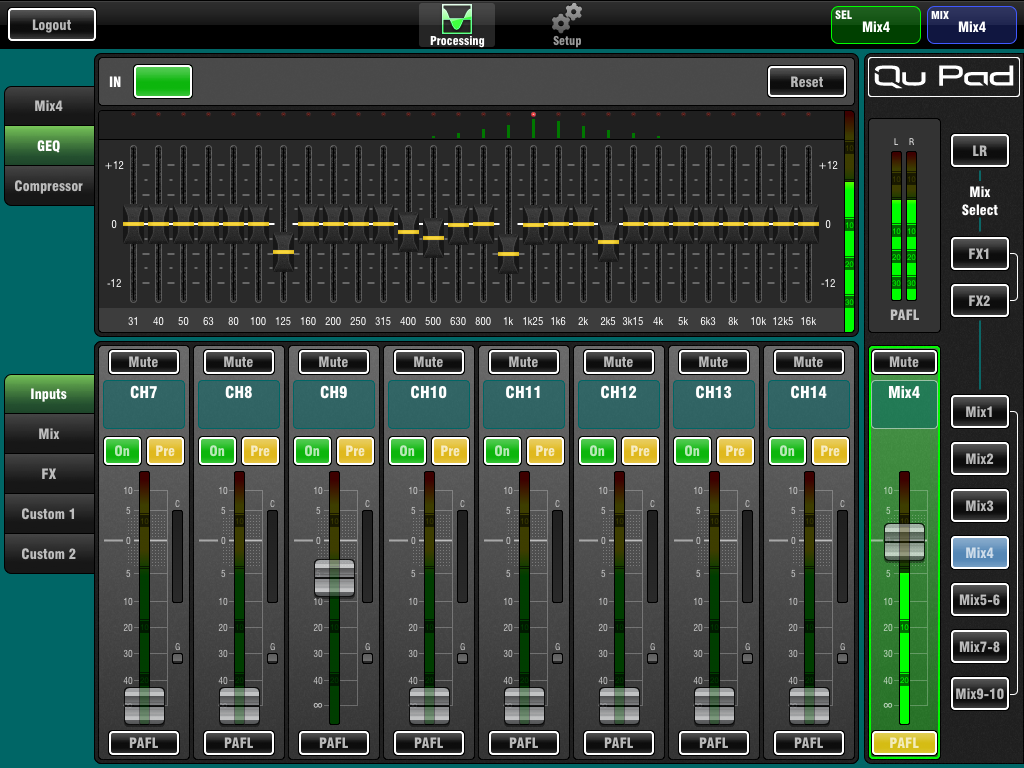Click the CH7 fader cap
The width and height of the screenshot is (1024, 768).
(144, 706)
